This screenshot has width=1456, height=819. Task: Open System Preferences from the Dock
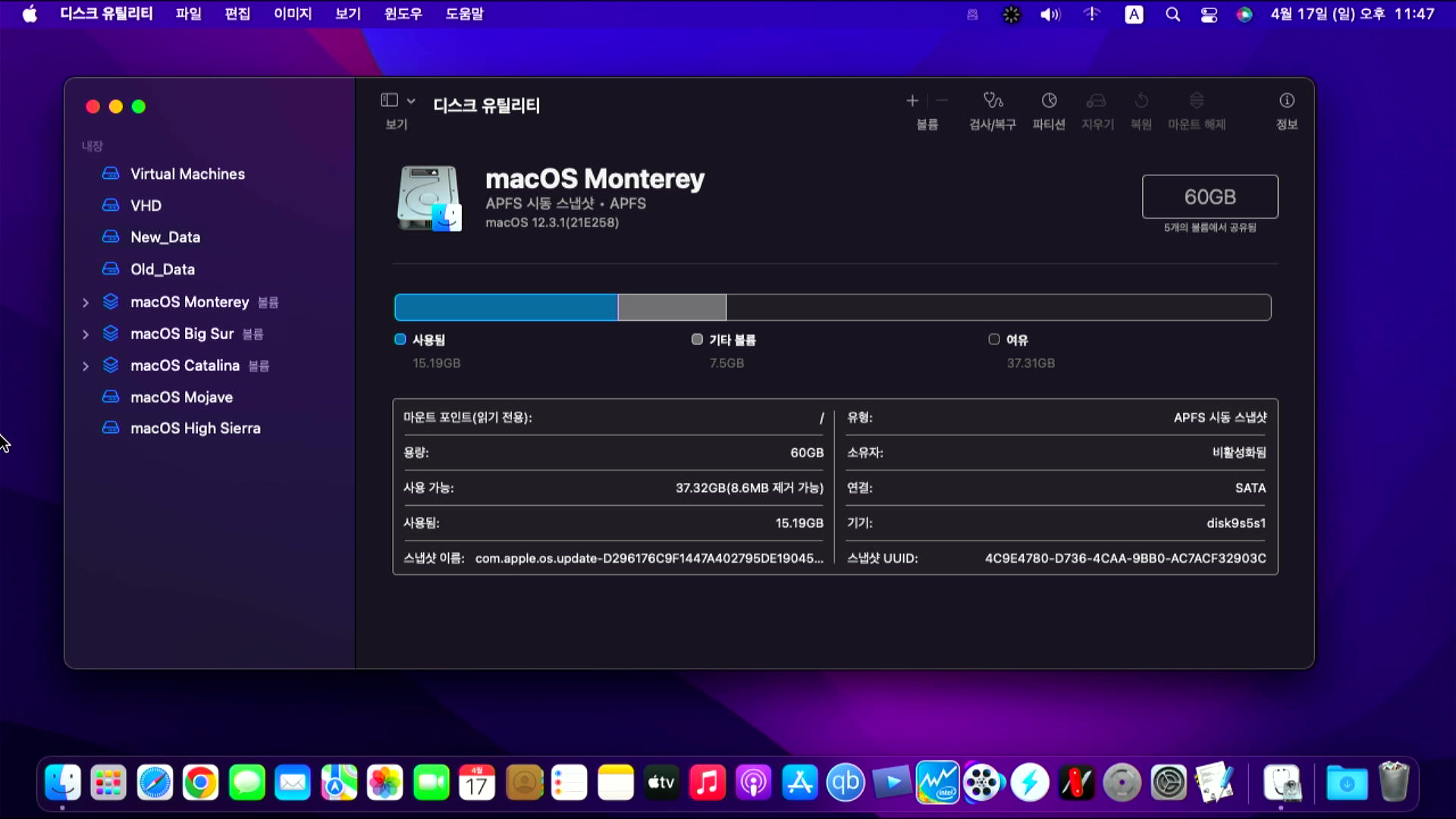1168,783
